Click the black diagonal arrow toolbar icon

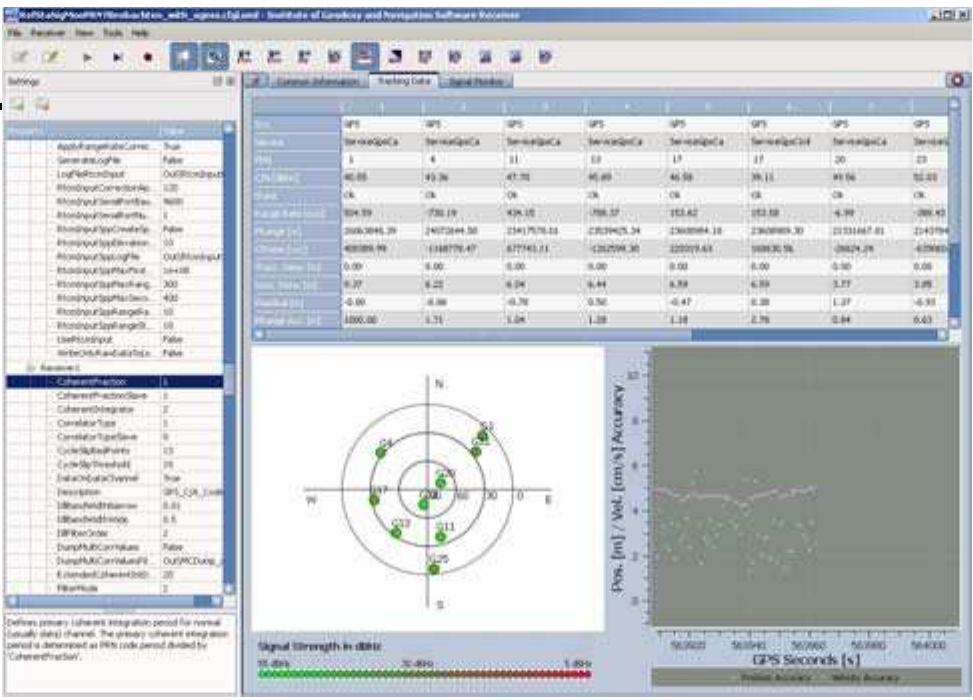click(x=395, y=57)
